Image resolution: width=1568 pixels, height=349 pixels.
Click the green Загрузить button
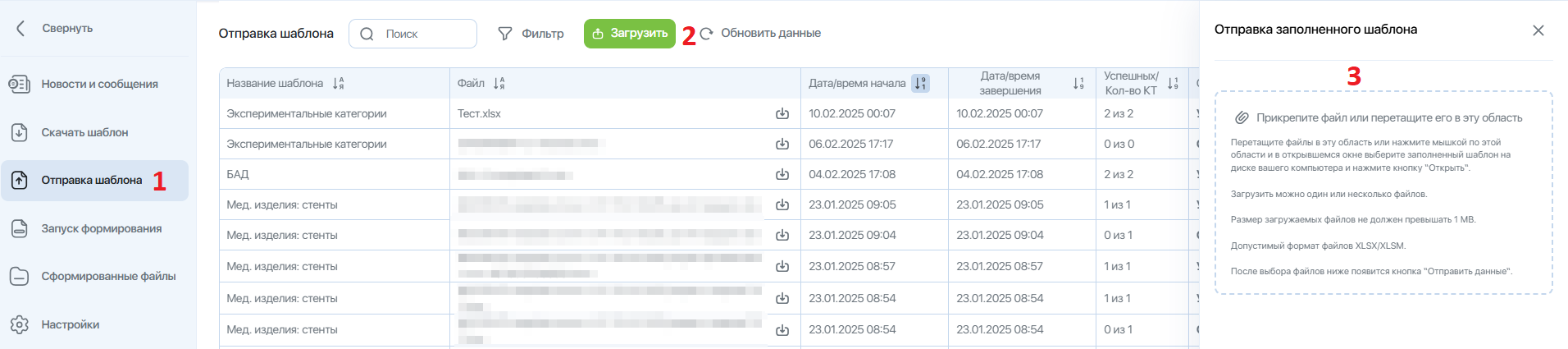[x=630, y=34]
